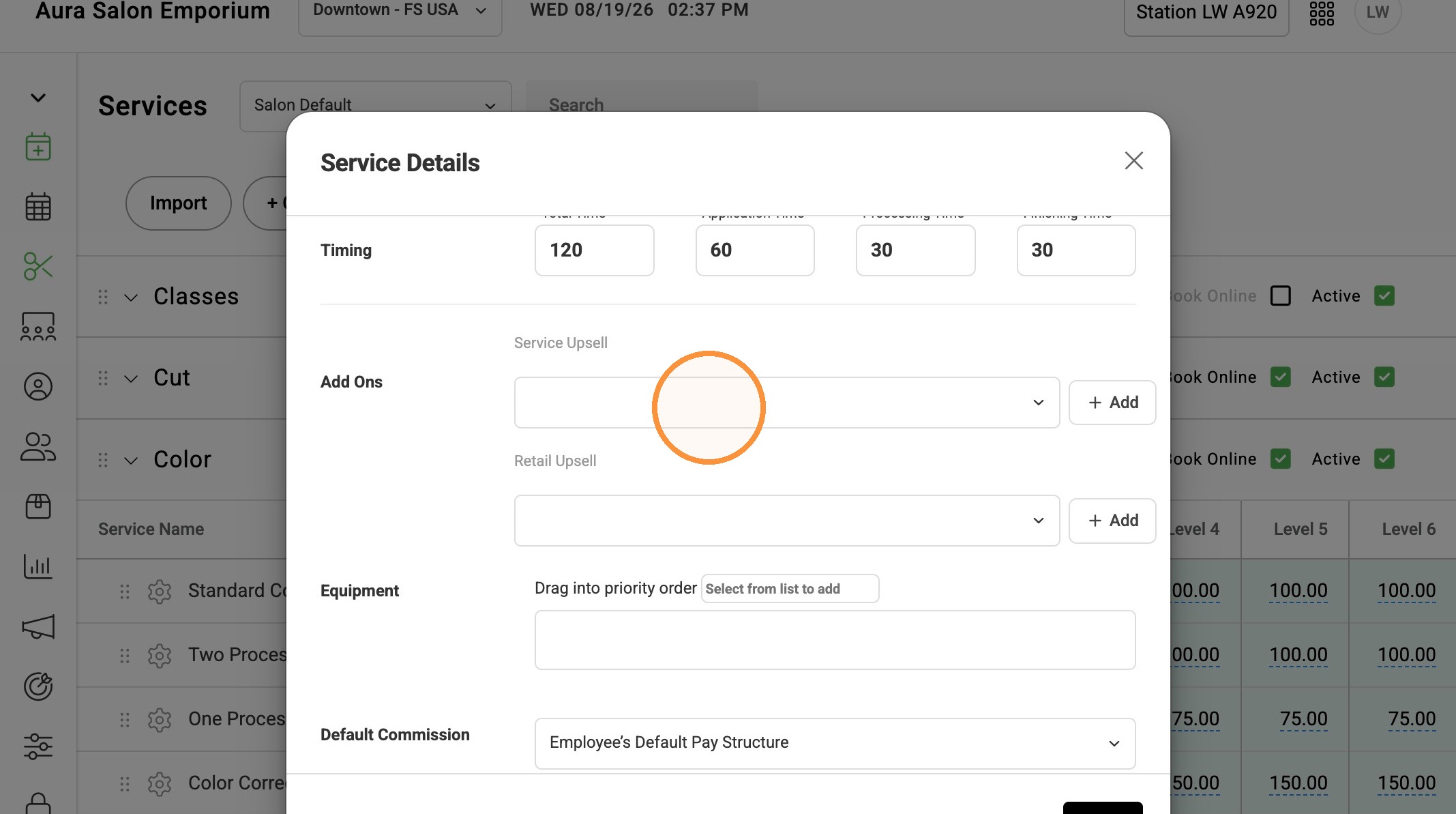This screenshot has width=1456, height=814.
Task: Toggle Book Online checkbox for Color
Action: 1280,459
